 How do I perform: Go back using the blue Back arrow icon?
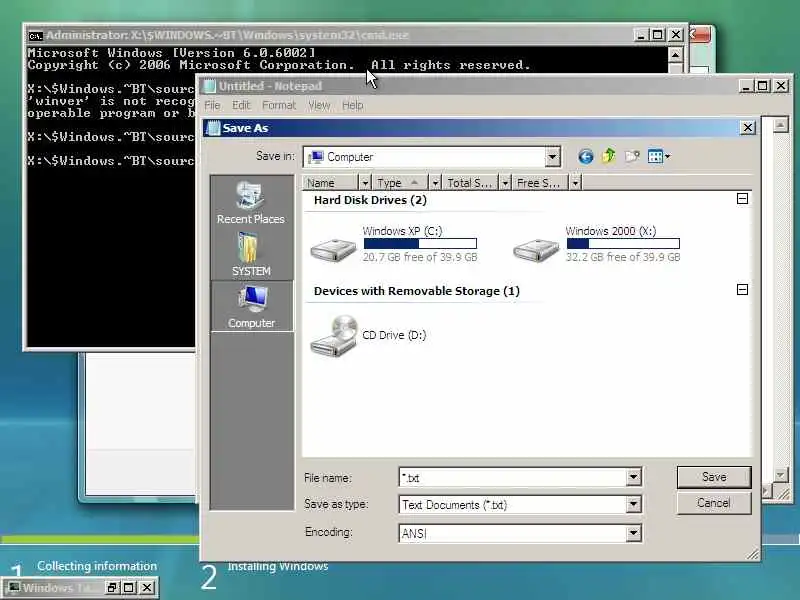(586, 156)
